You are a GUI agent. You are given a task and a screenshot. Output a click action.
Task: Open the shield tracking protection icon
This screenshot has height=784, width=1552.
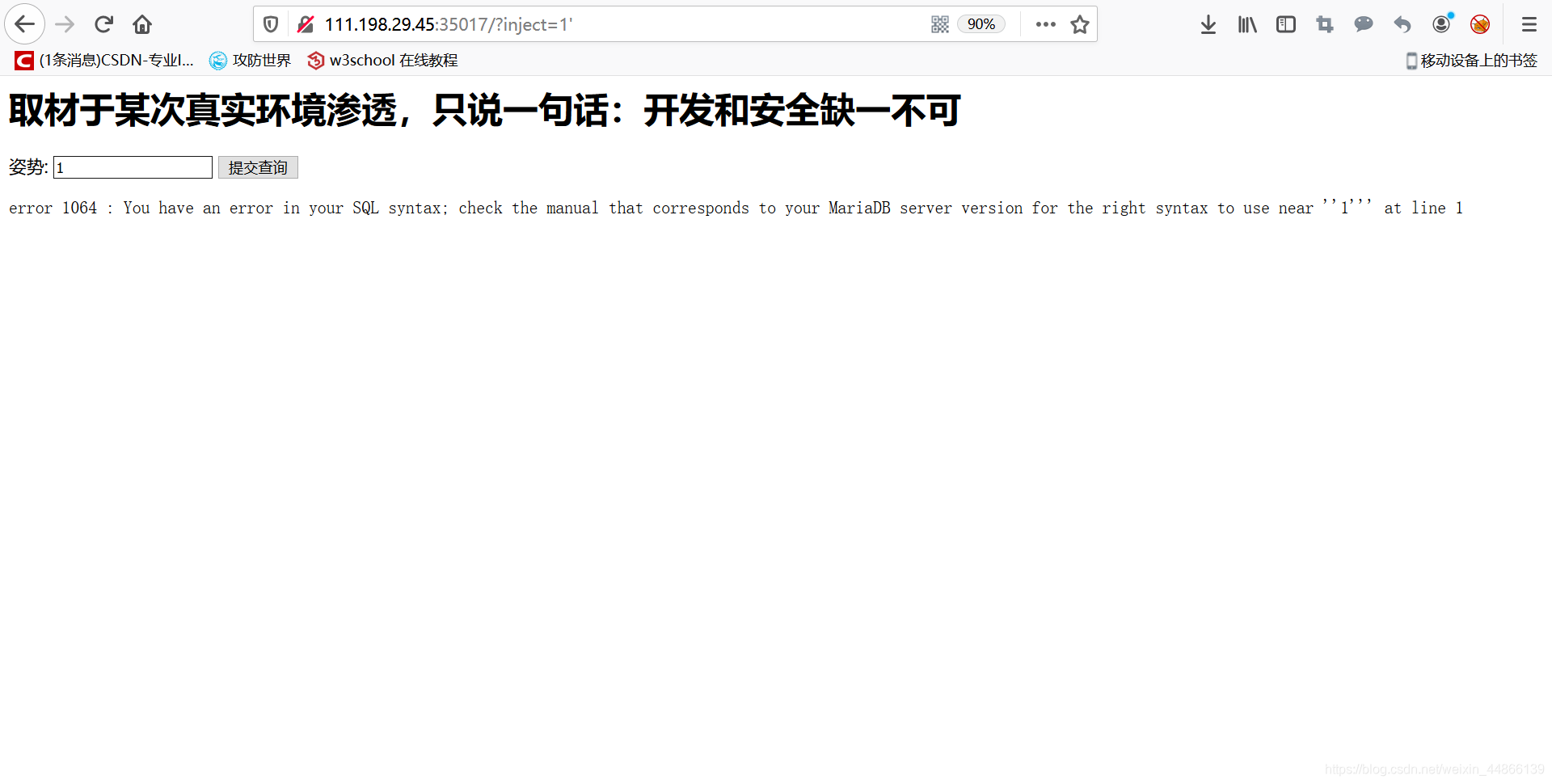(x=270, y=24)
